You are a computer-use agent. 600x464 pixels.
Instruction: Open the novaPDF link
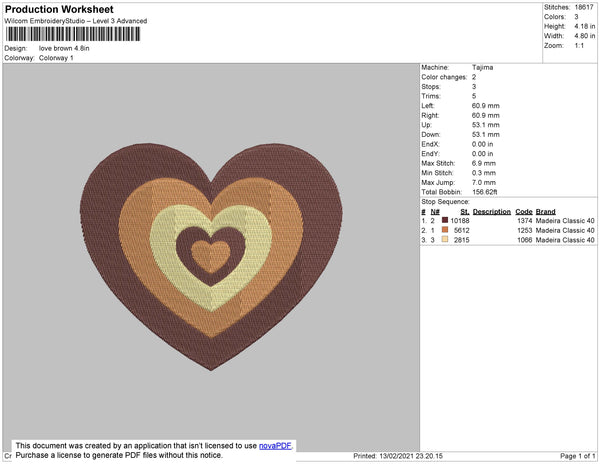point(275,446)
